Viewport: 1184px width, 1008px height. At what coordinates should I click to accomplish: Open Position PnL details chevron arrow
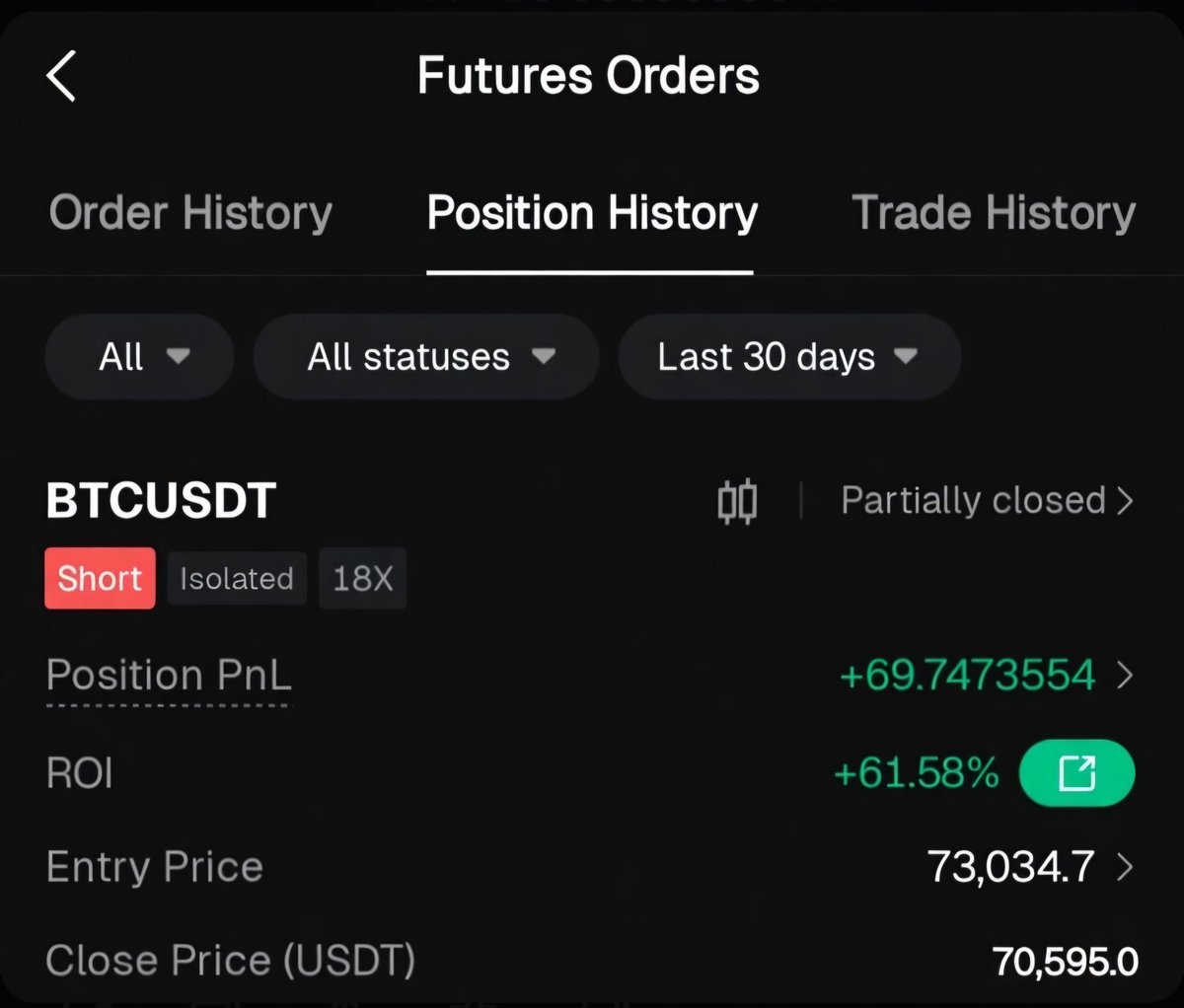click(x=1124, y=676)
